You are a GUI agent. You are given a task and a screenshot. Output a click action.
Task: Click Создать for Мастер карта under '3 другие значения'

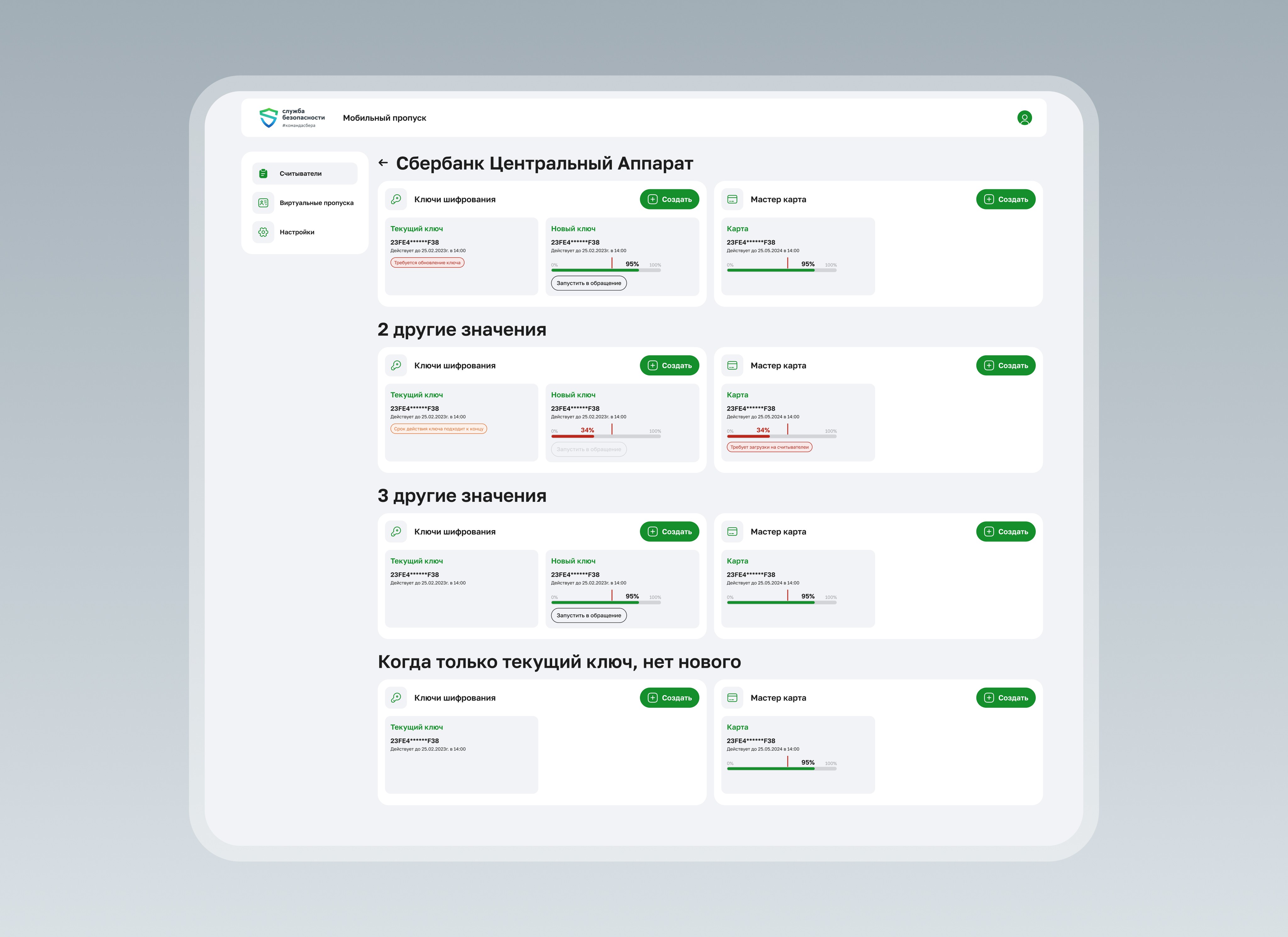1006,531
